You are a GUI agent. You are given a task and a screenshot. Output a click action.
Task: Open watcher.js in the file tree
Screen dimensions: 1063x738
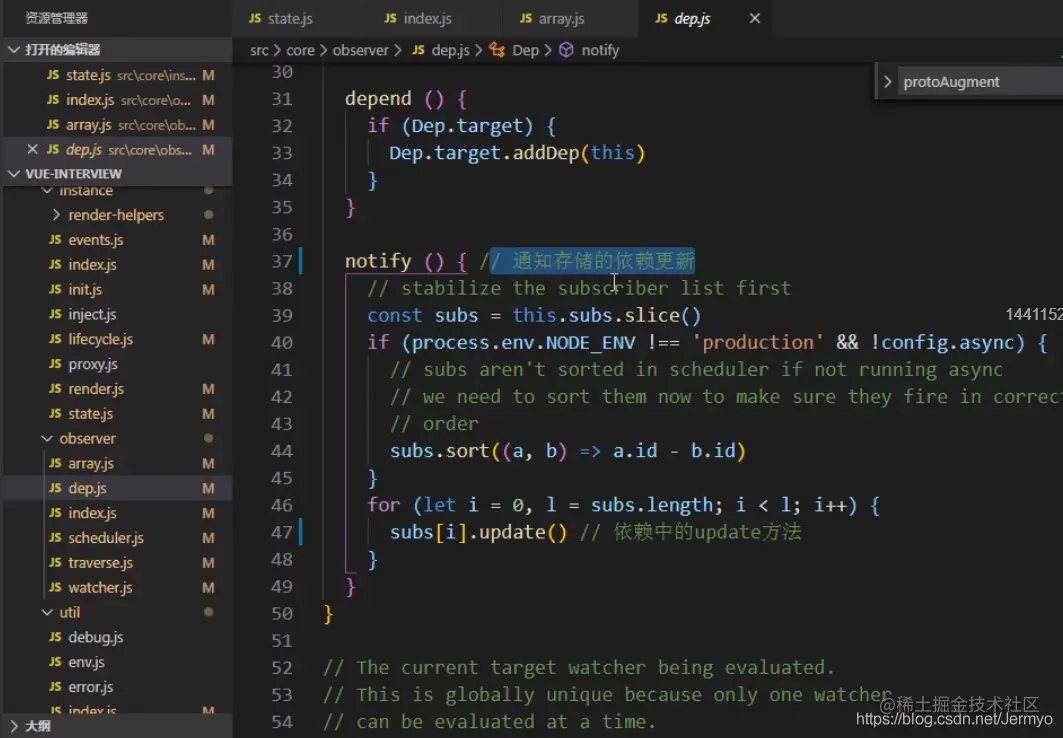click(117, 588)
